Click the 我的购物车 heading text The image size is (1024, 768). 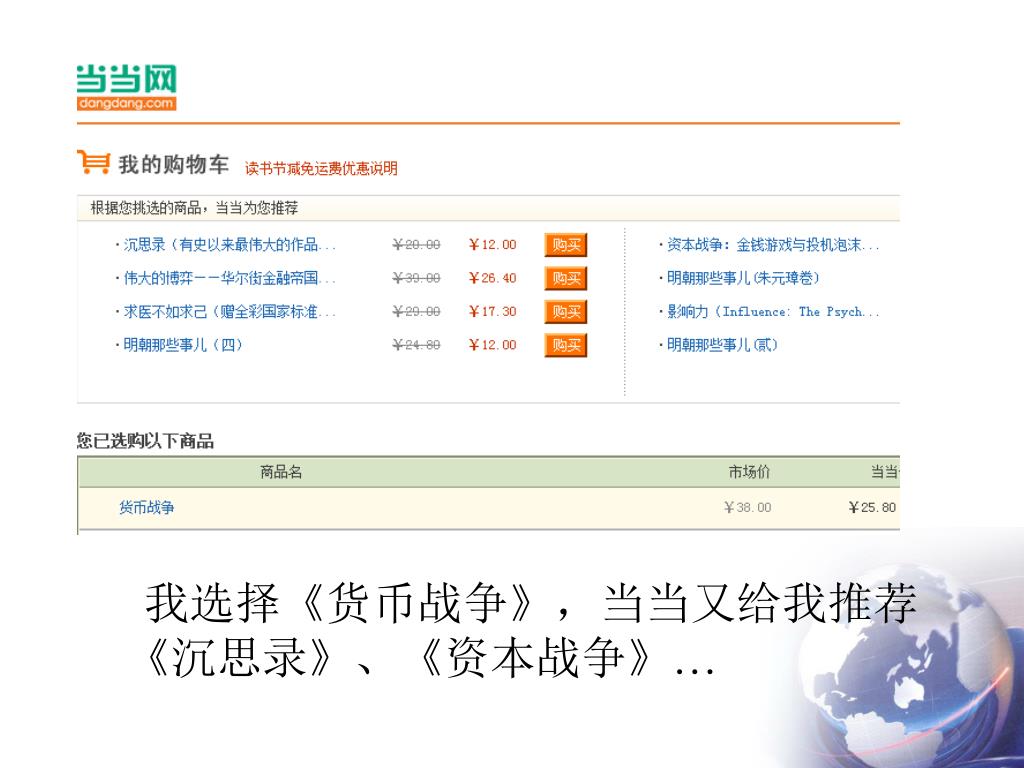(x=174, y=164)
